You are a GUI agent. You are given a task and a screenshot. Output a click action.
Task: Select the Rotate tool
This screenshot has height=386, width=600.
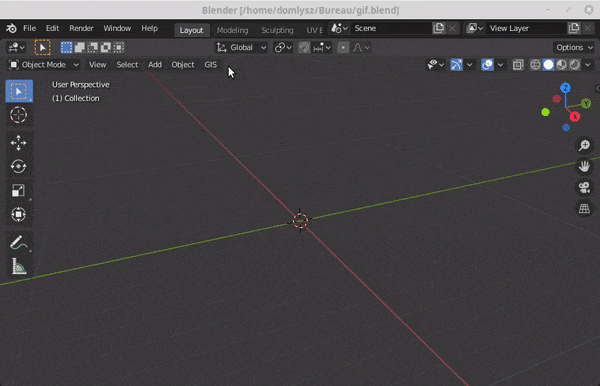pos(19,166)
